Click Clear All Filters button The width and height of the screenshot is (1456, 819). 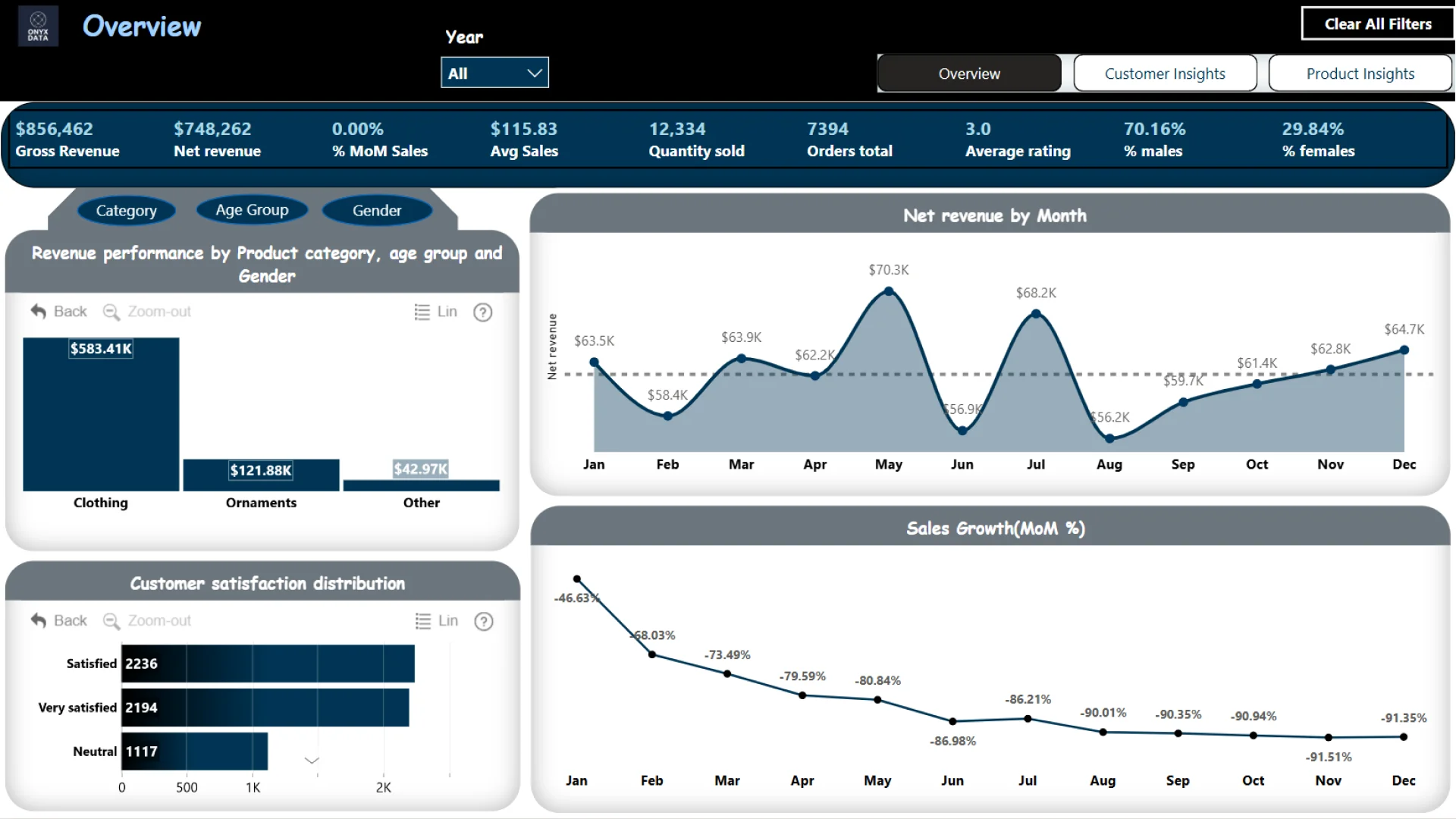pyautogui.click(x=1377, y=24)
